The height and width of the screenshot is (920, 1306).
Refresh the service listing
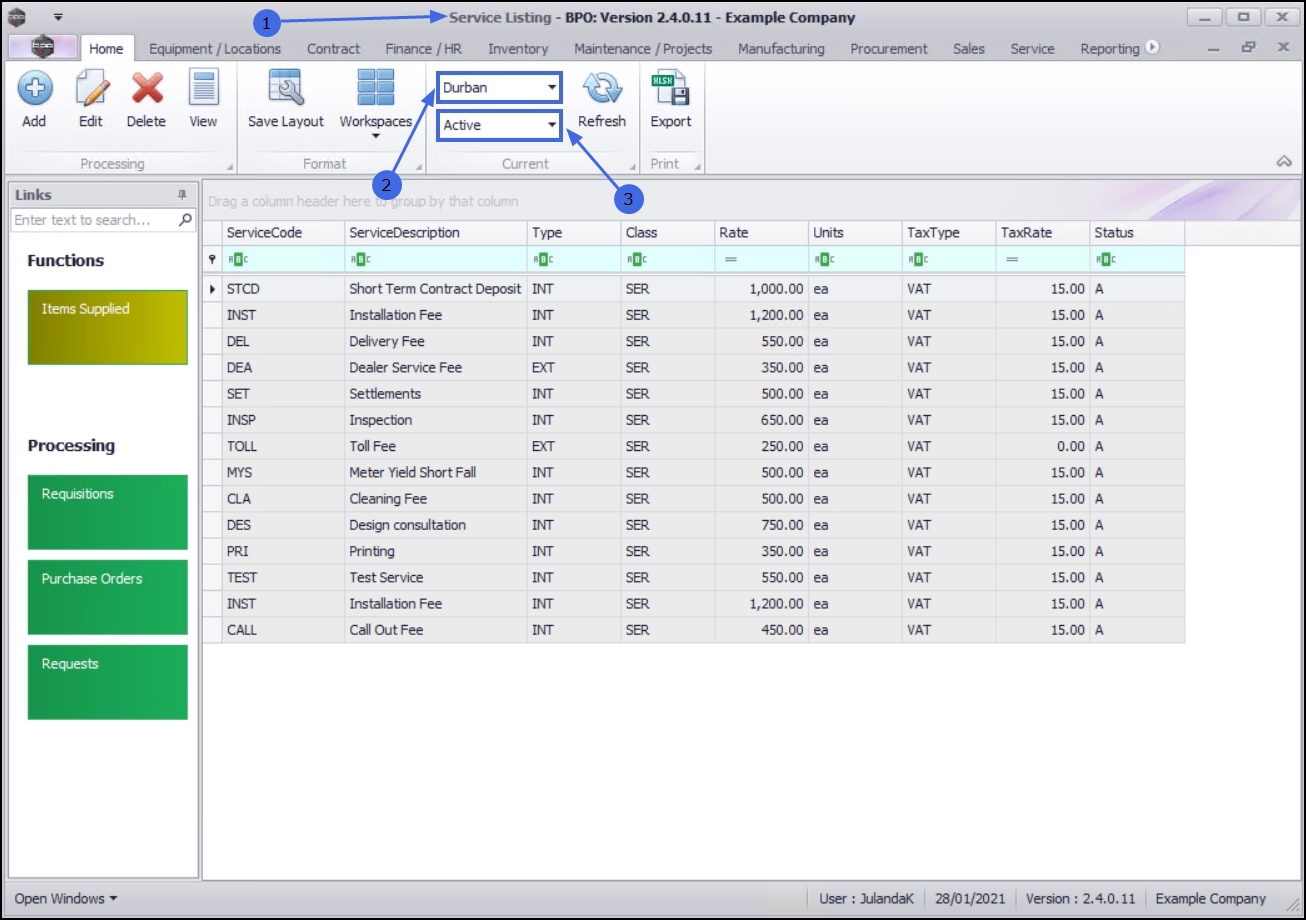[x=602, y=89]
